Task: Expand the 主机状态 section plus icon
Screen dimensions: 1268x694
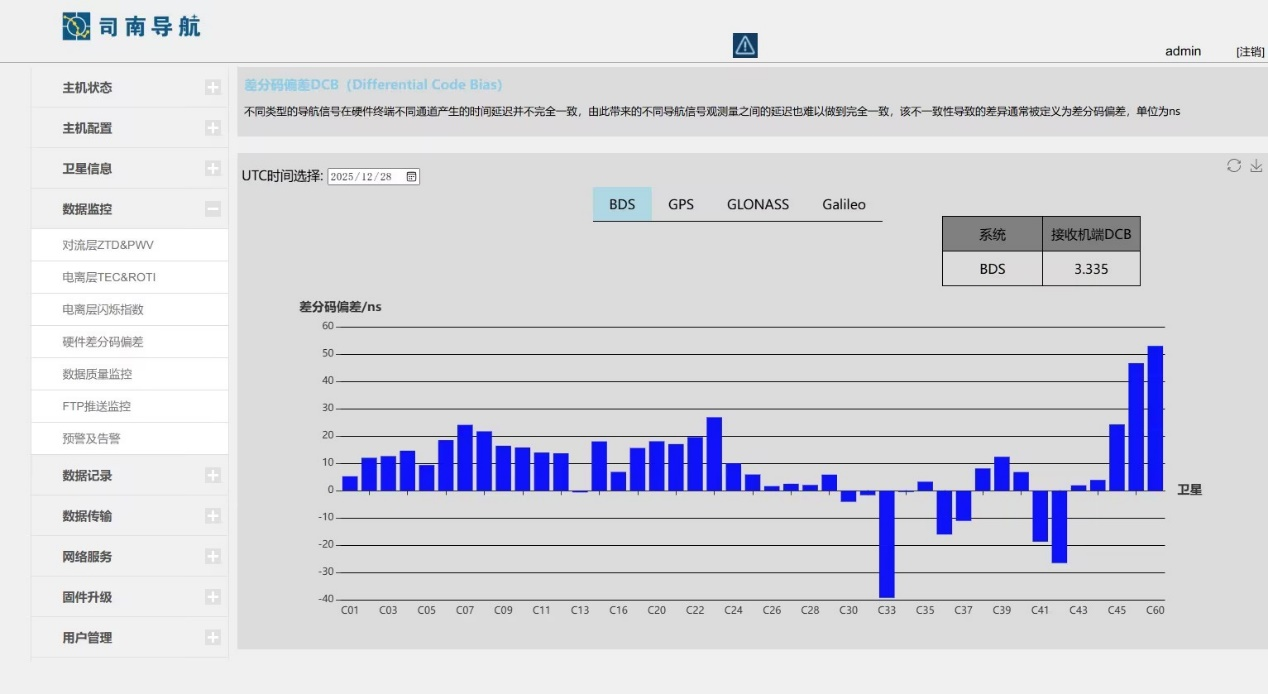Action: [212, 88]
